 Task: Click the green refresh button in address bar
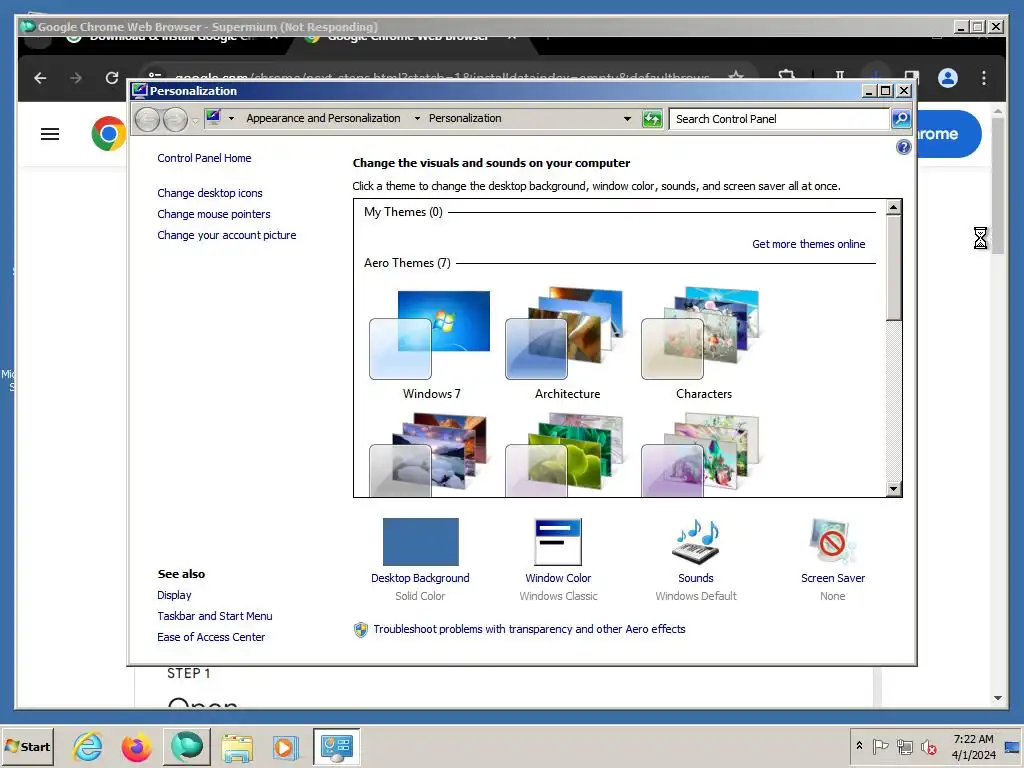[652, 119]
